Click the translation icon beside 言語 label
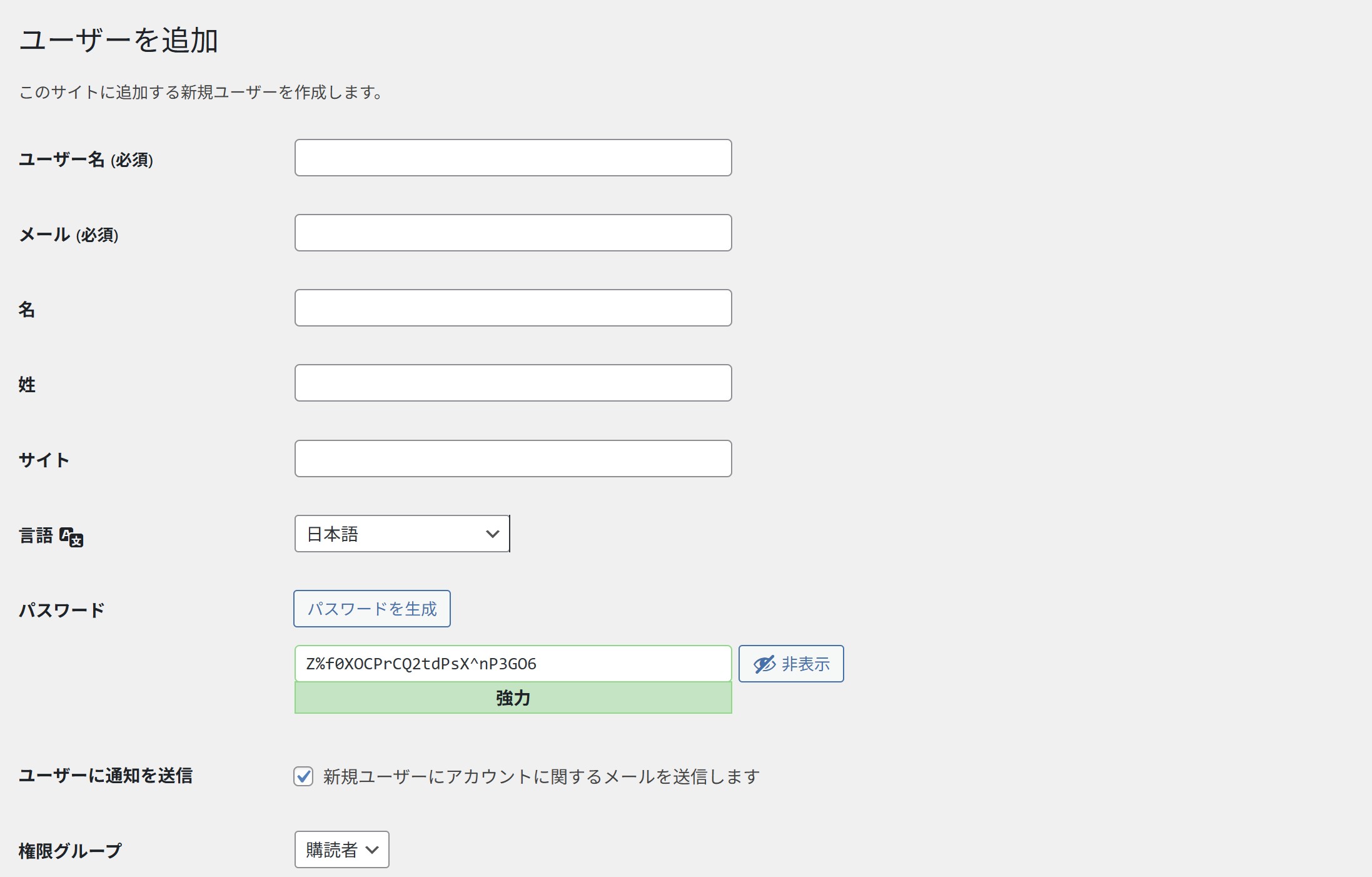Viewport: 1372px width, 877px height. tap(71, 537)
